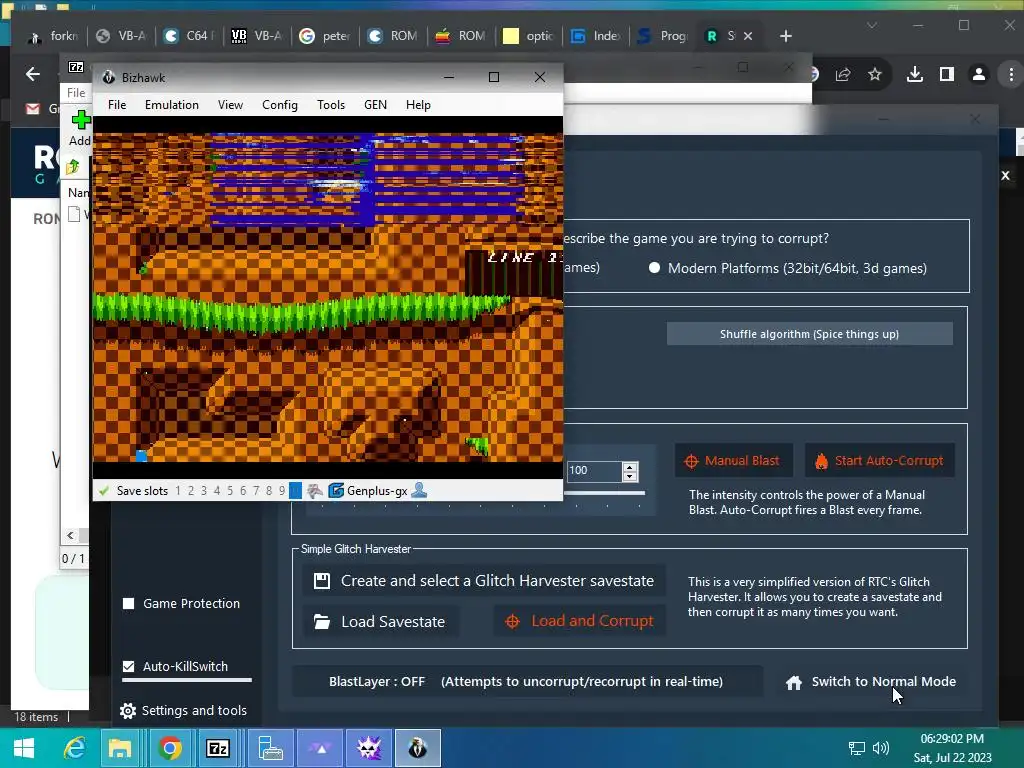Open the Tools menu in Bizhawk
Image resolution: width=1024 pixels, height=768 pixels.
click(x=330, y=104)
